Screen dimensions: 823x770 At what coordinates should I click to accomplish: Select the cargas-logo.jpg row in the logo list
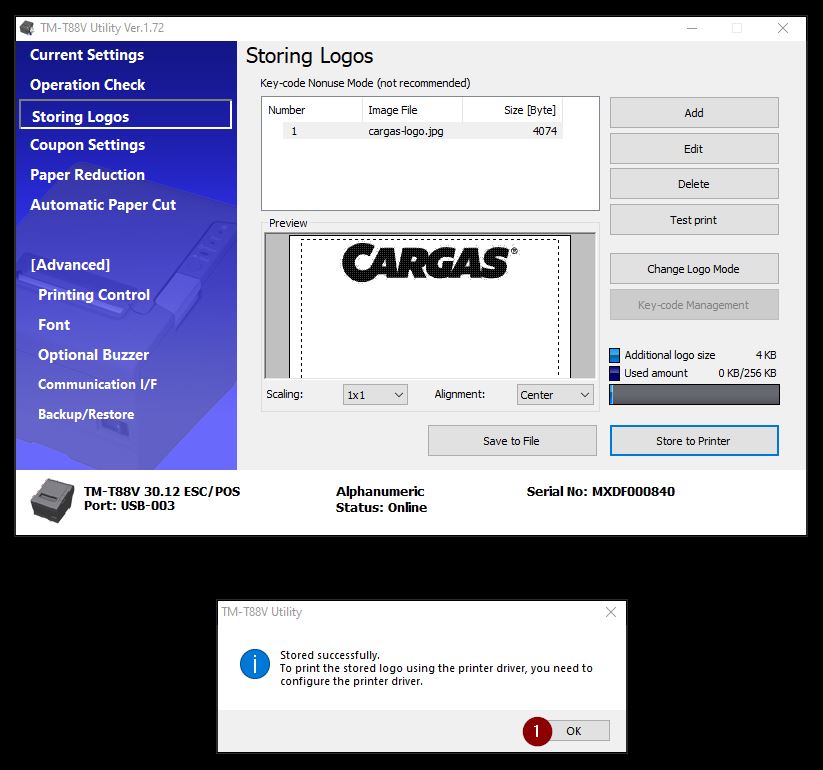423,131
